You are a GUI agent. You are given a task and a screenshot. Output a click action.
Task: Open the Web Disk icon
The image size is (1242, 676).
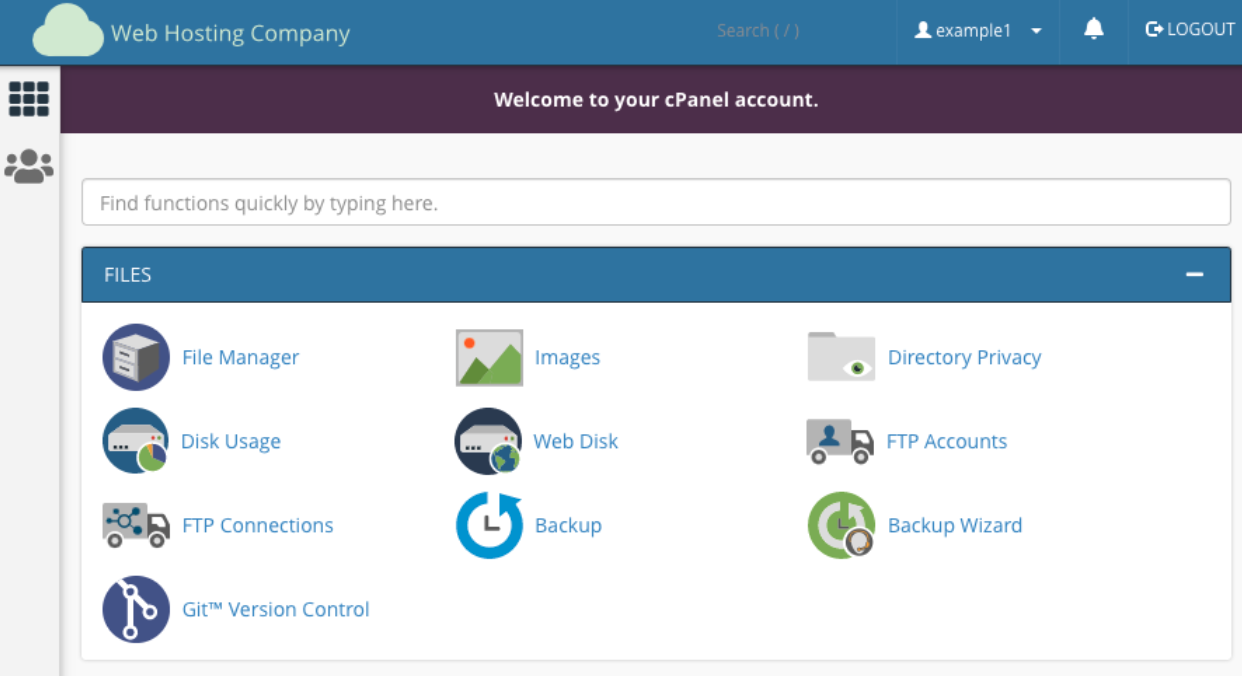tap(489, 441)
